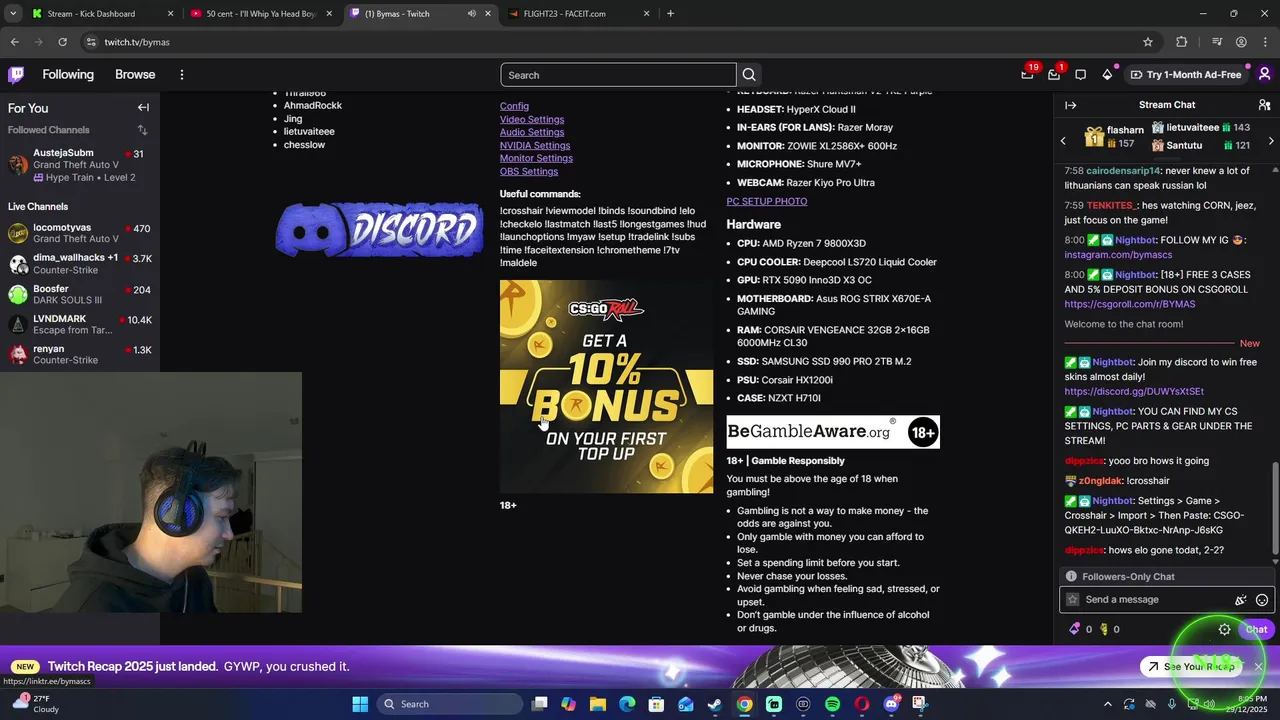Open the discord.gg chat link

point(1134,391)
